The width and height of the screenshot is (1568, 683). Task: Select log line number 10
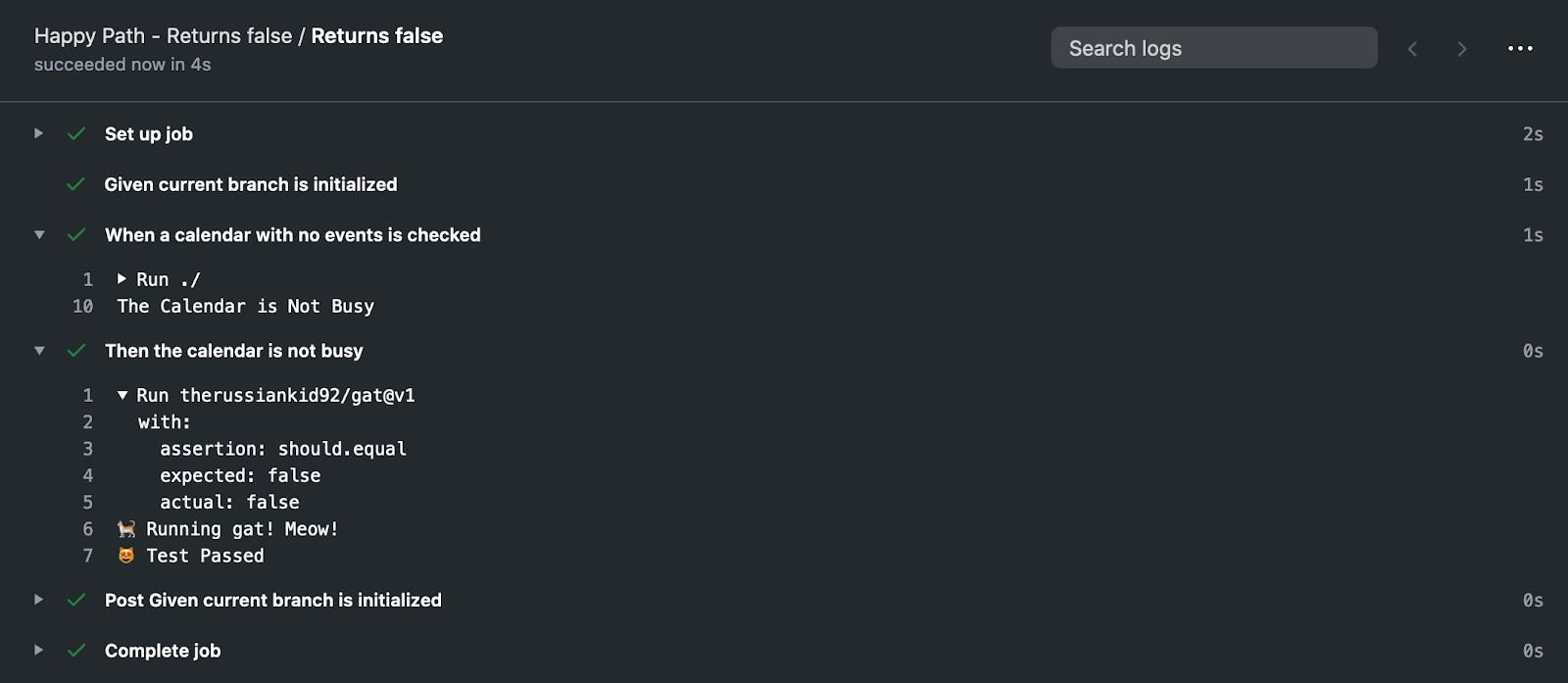[83, 307]
